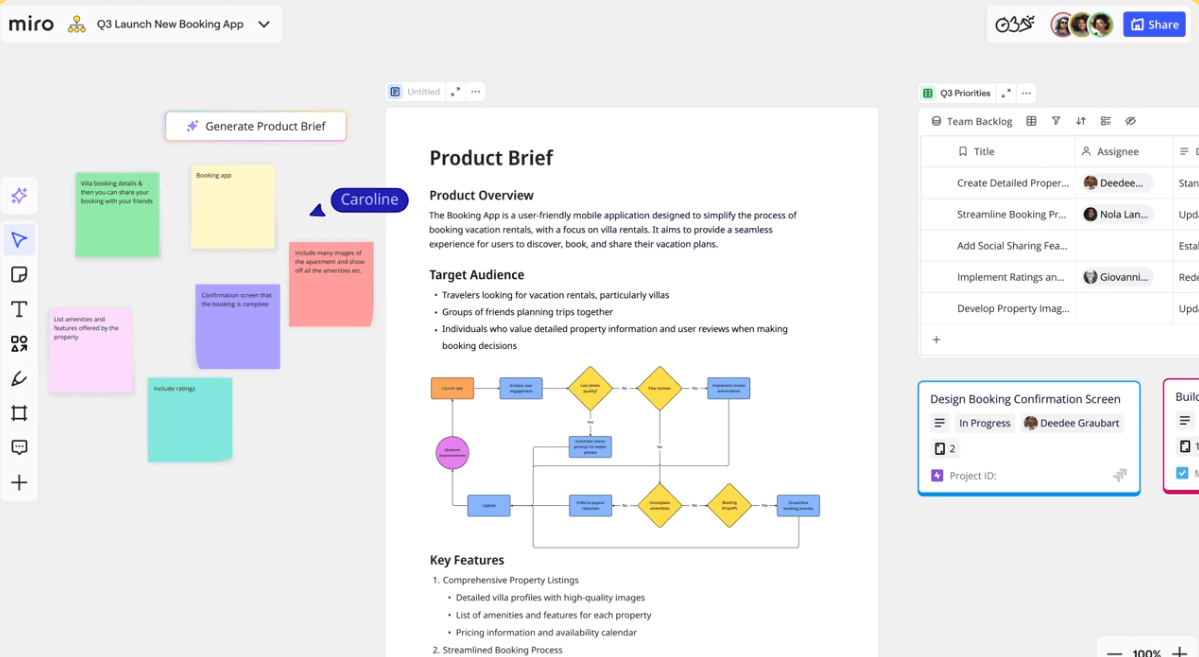Toggle hidden fields eye icon

[1130, 121]
